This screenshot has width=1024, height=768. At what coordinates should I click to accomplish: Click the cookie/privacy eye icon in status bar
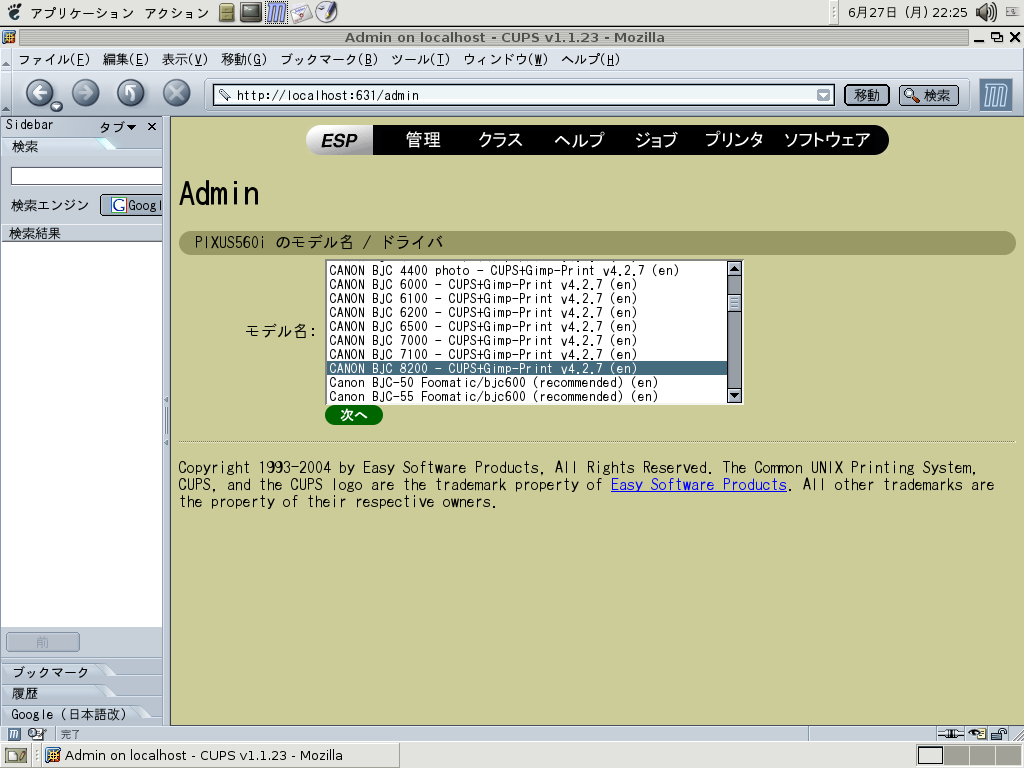[977, 734]
